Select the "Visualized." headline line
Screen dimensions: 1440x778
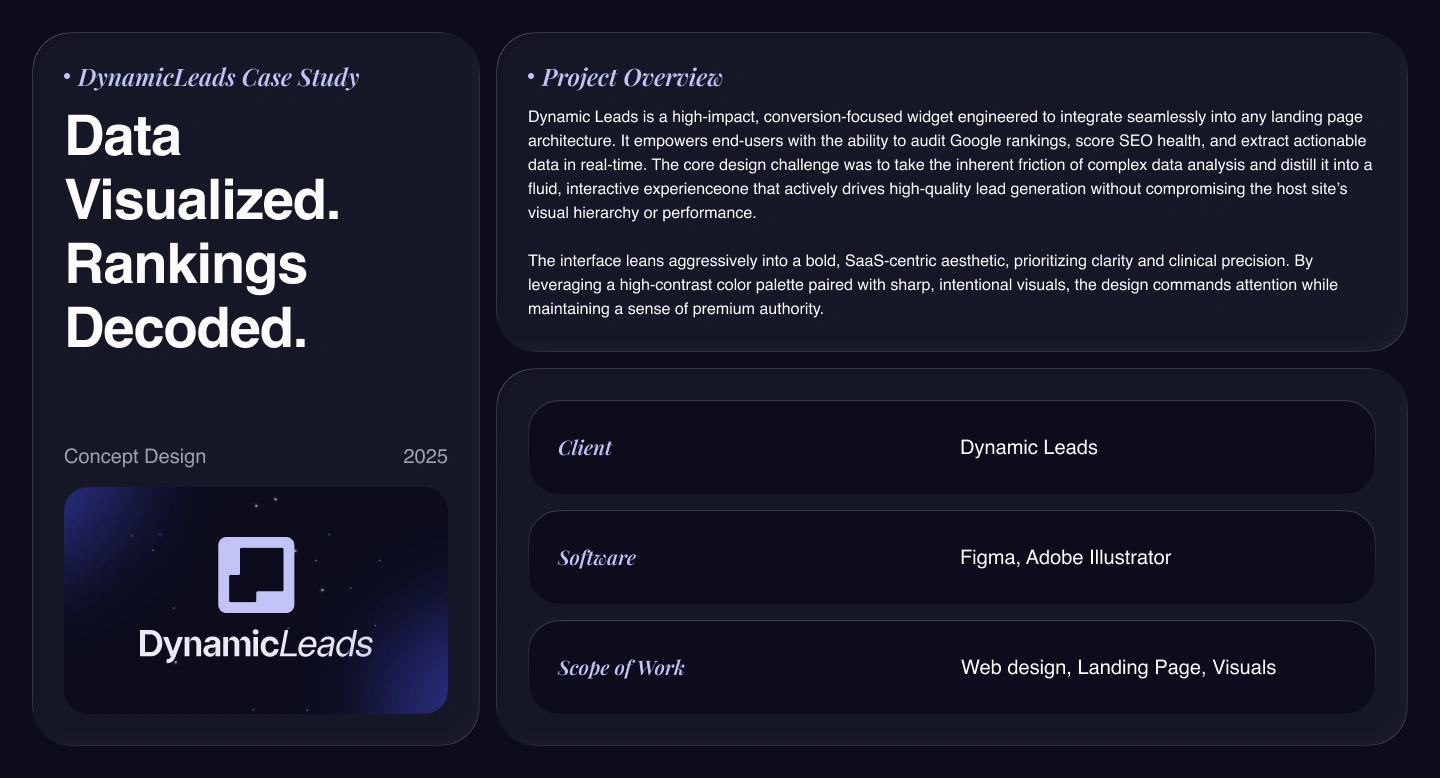(x=203, y=200)
